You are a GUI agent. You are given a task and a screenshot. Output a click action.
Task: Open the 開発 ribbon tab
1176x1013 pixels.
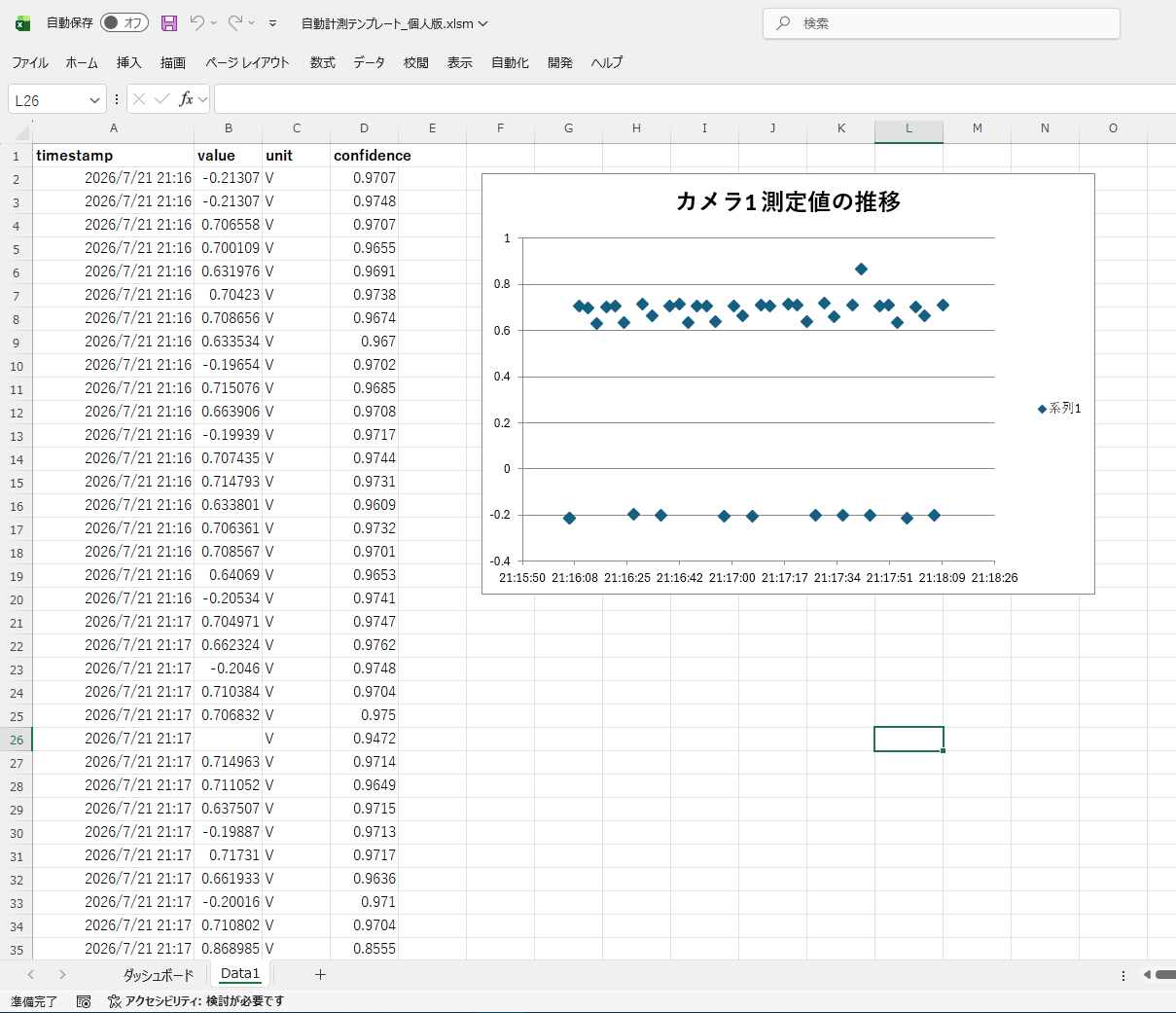point(560,62)
